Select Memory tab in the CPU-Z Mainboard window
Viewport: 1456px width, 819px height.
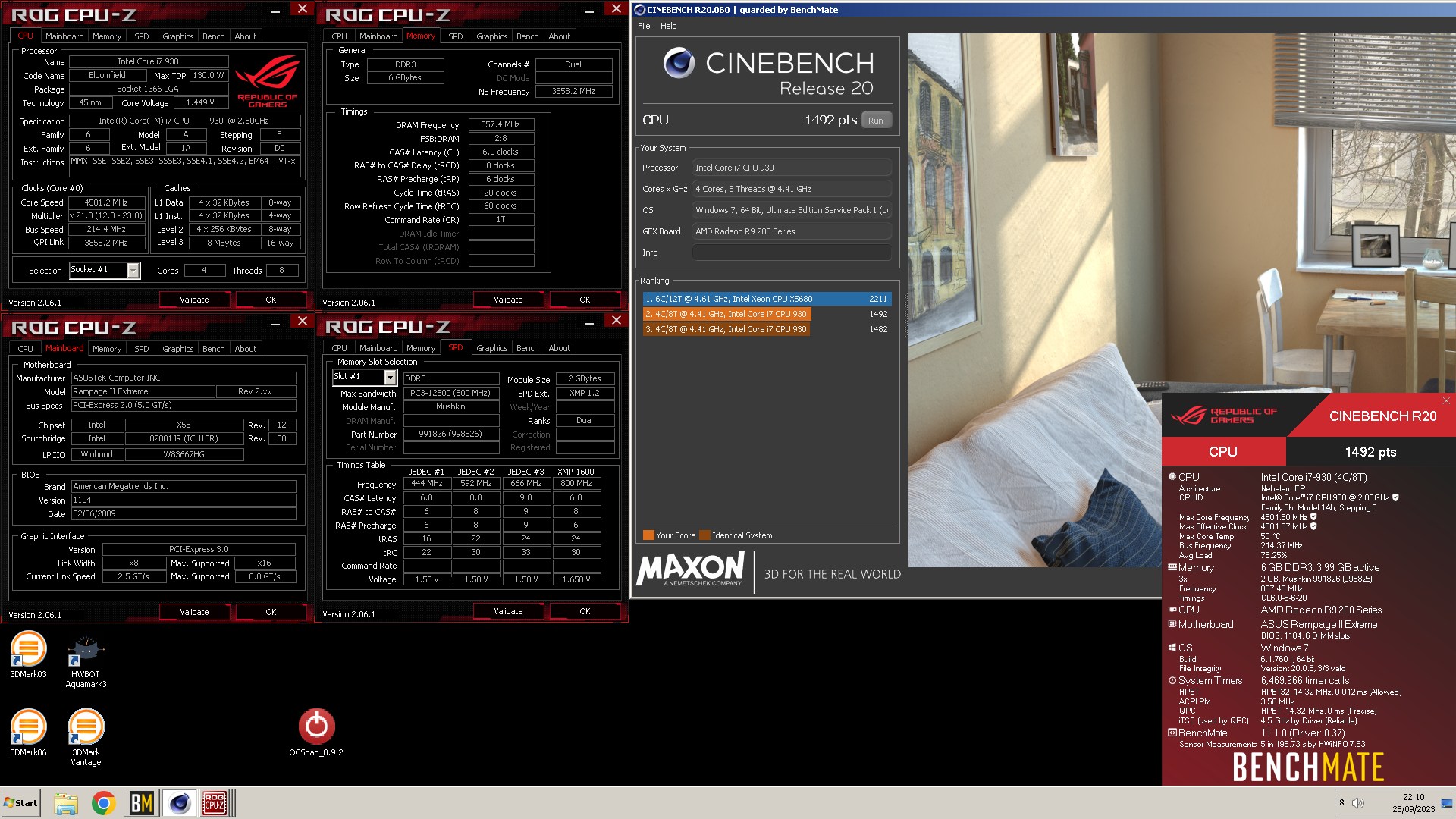click(x=107, y=349)
